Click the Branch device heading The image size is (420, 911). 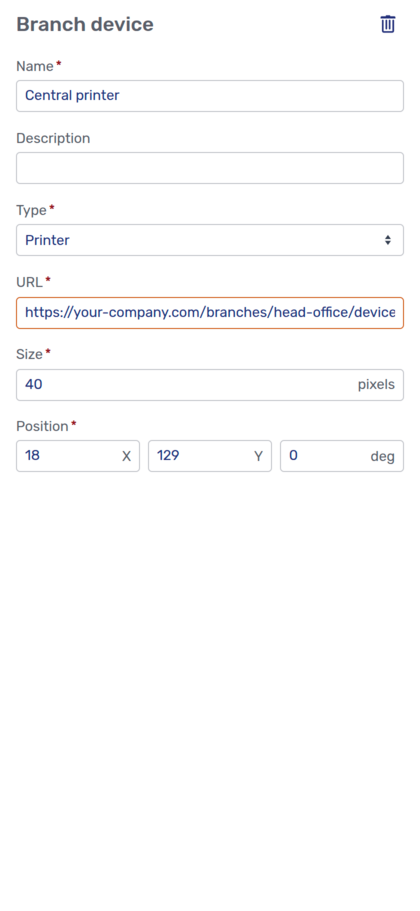point(85,24)
